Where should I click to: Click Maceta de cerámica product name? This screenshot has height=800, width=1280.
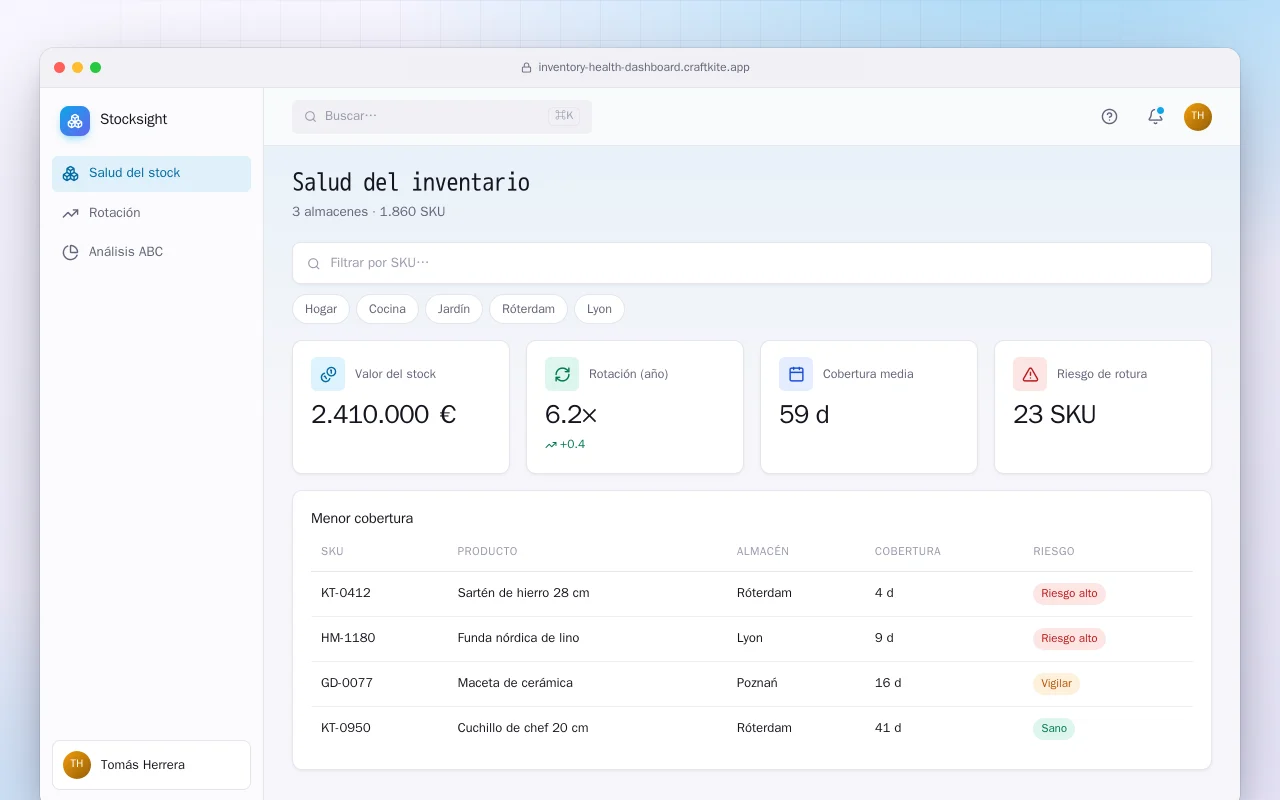[515, 683]
